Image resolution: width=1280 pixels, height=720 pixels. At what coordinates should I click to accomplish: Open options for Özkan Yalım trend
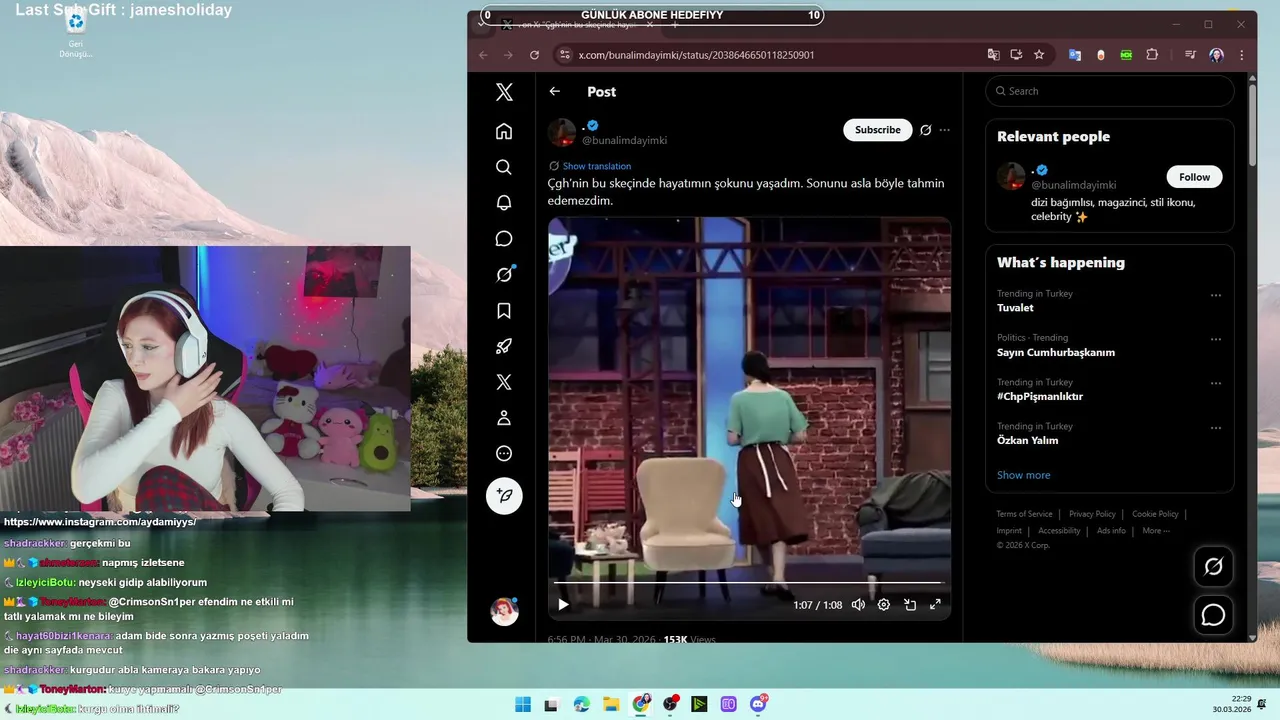pyautogui.click(x=1216, y=428)
